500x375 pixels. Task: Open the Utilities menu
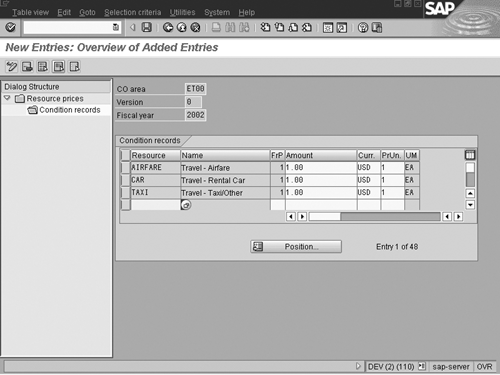click(x=182, y=12)
